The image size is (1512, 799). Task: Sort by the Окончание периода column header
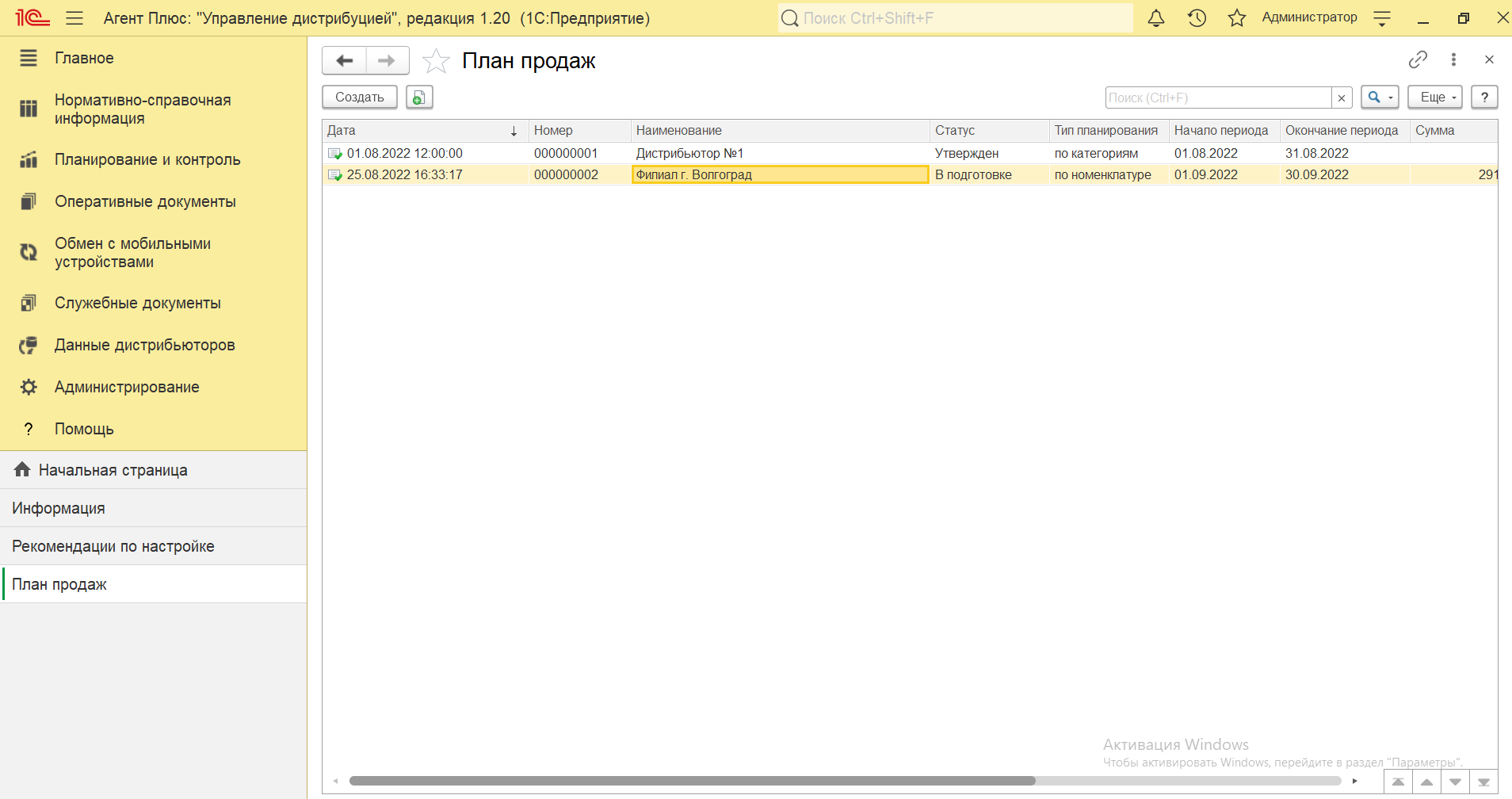point(1345,131)
